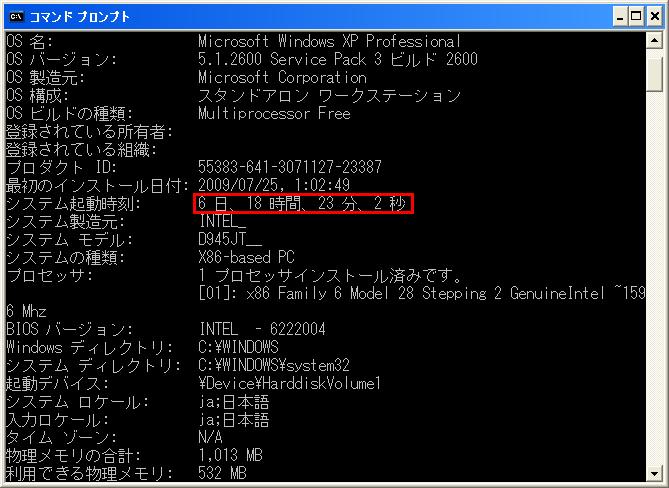This screenshot has height=488, width=669.
Task: Click system model 'D945JT__'
Action: pyautogui.click(x=230, y=239)
